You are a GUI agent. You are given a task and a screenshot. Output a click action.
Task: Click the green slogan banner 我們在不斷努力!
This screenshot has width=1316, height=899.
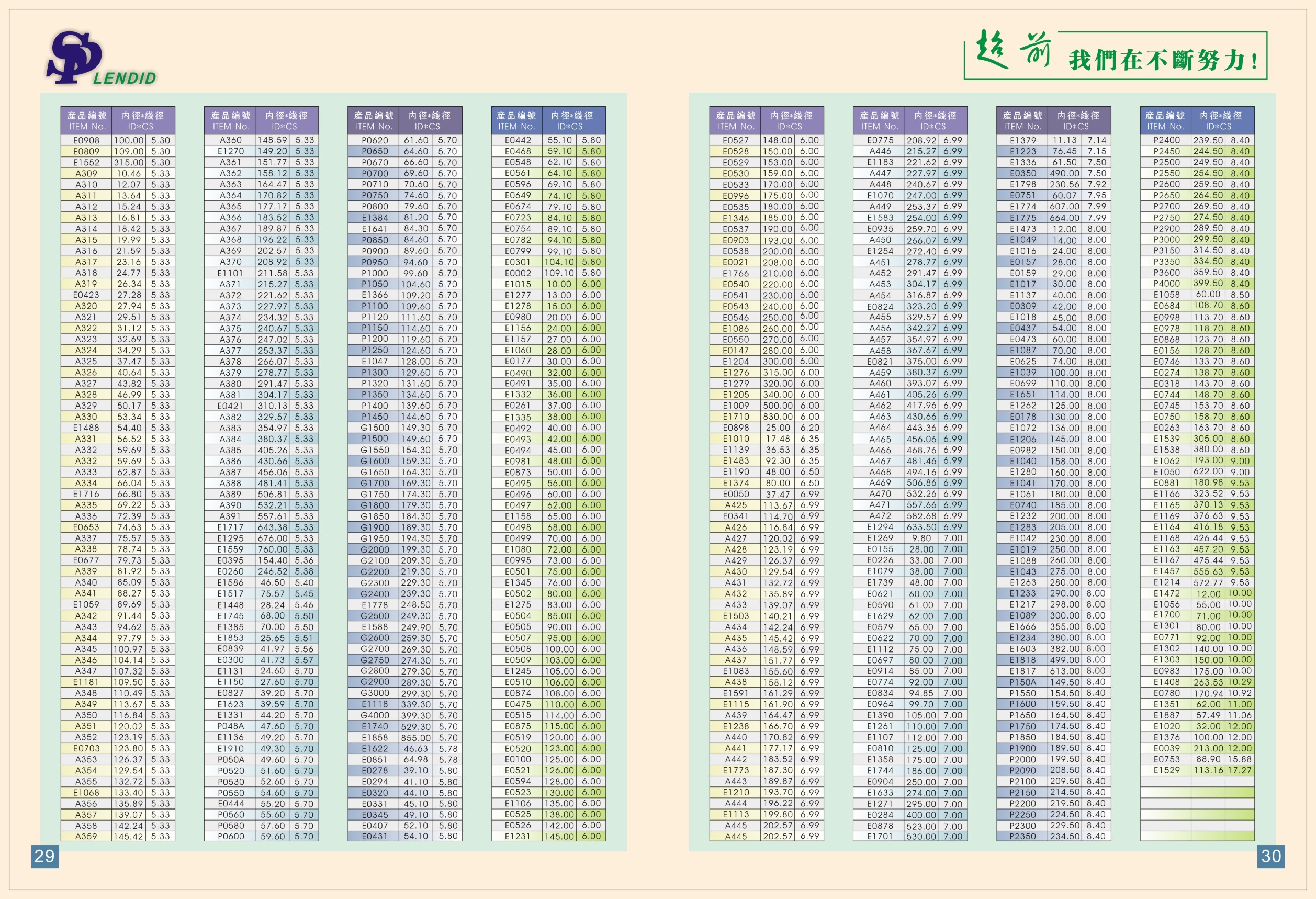[1116, 55]
